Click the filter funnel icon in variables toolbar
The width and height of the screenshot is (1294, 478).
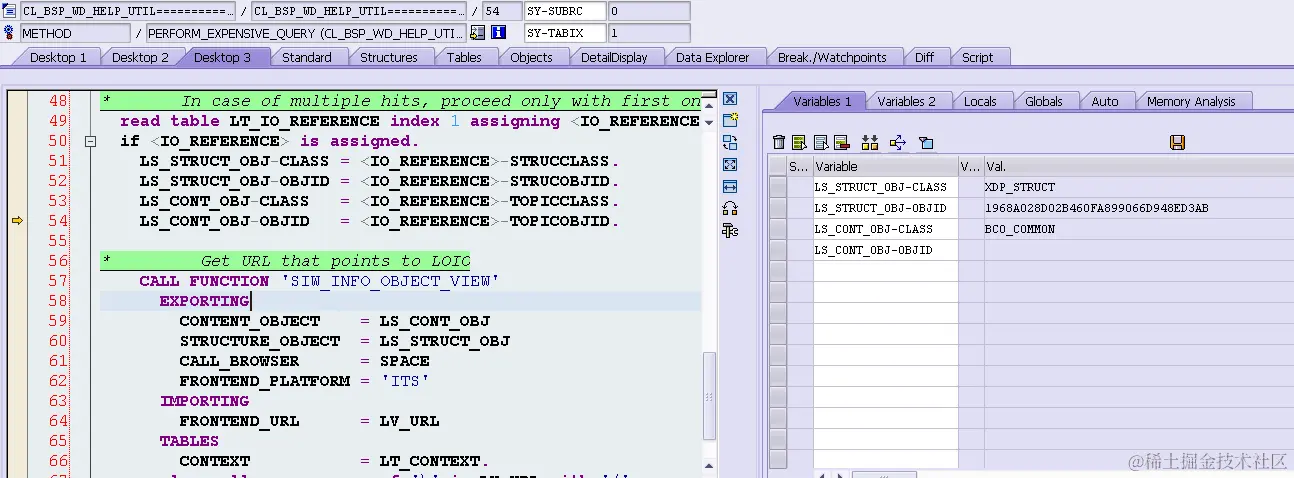[926, 143]
